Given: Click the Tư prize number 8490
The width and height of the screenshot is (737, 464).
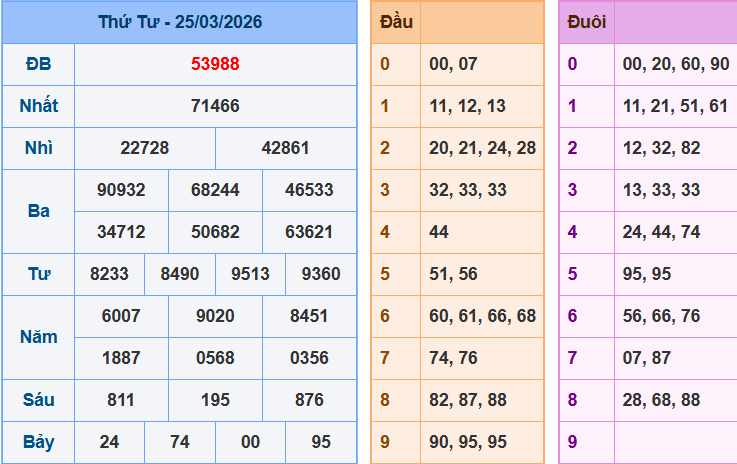Looking at the screenshot, I should pos(180,274).
